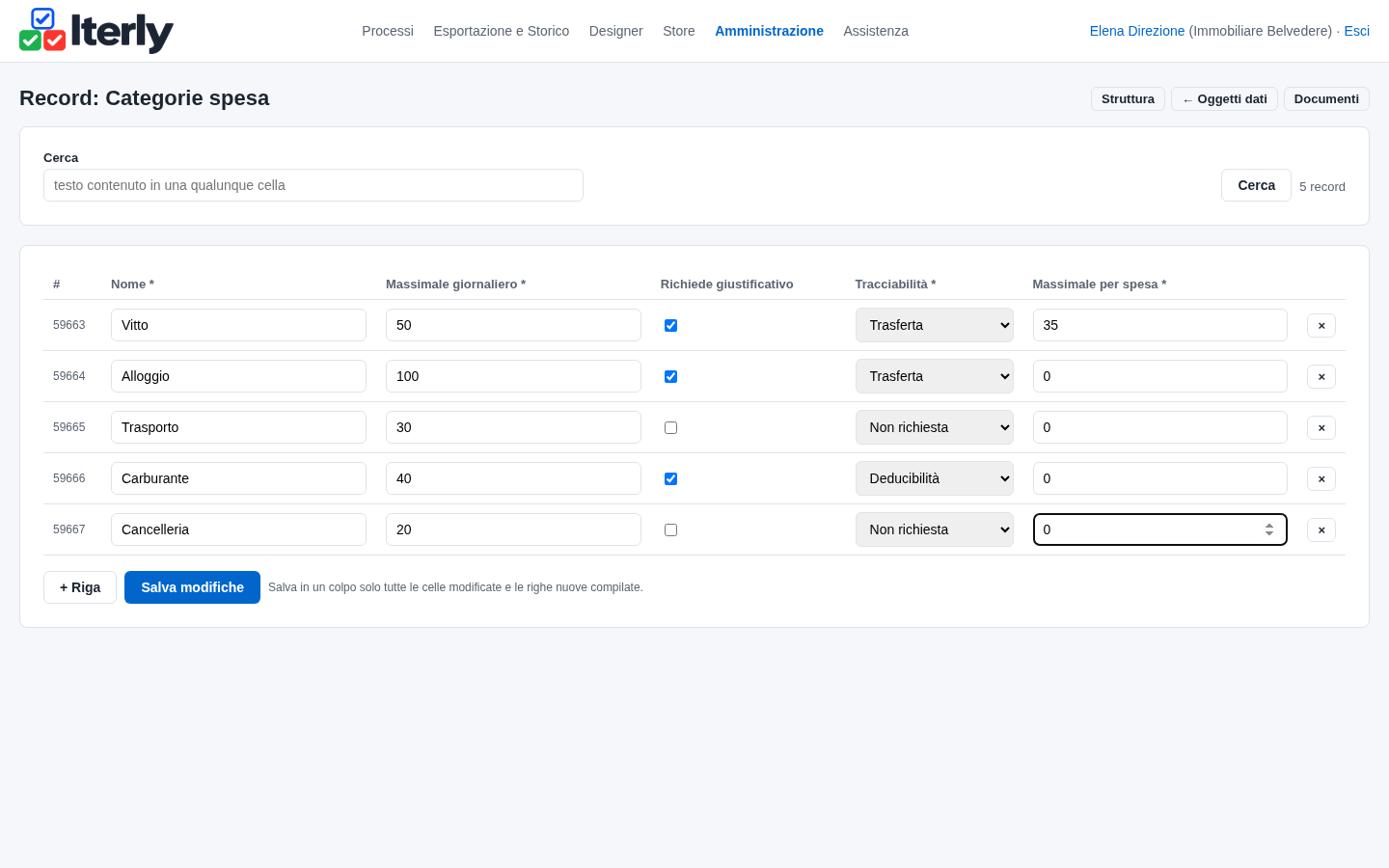The width and height of the screenshot is (1389, 868).
Task: Delete the Alloggio row
Action: coord(1321,376)
